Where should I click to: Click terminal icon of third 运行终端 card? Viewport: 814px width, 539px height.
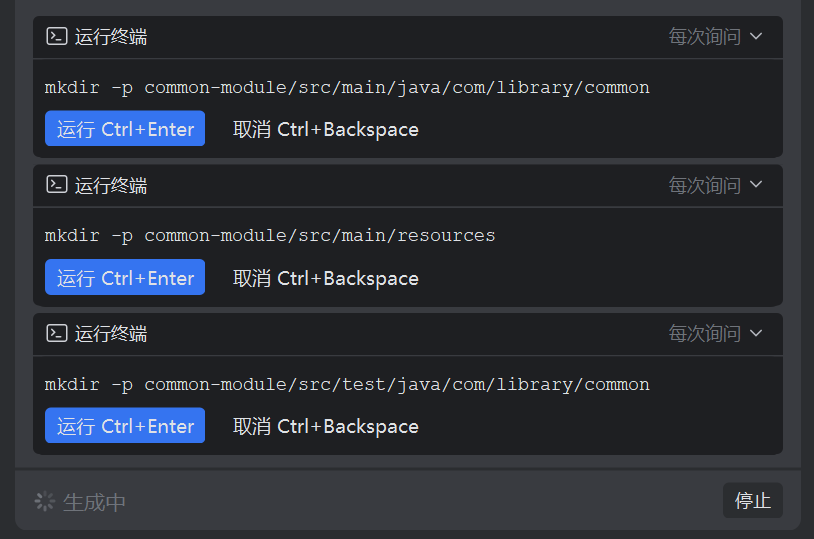[57, 333]
